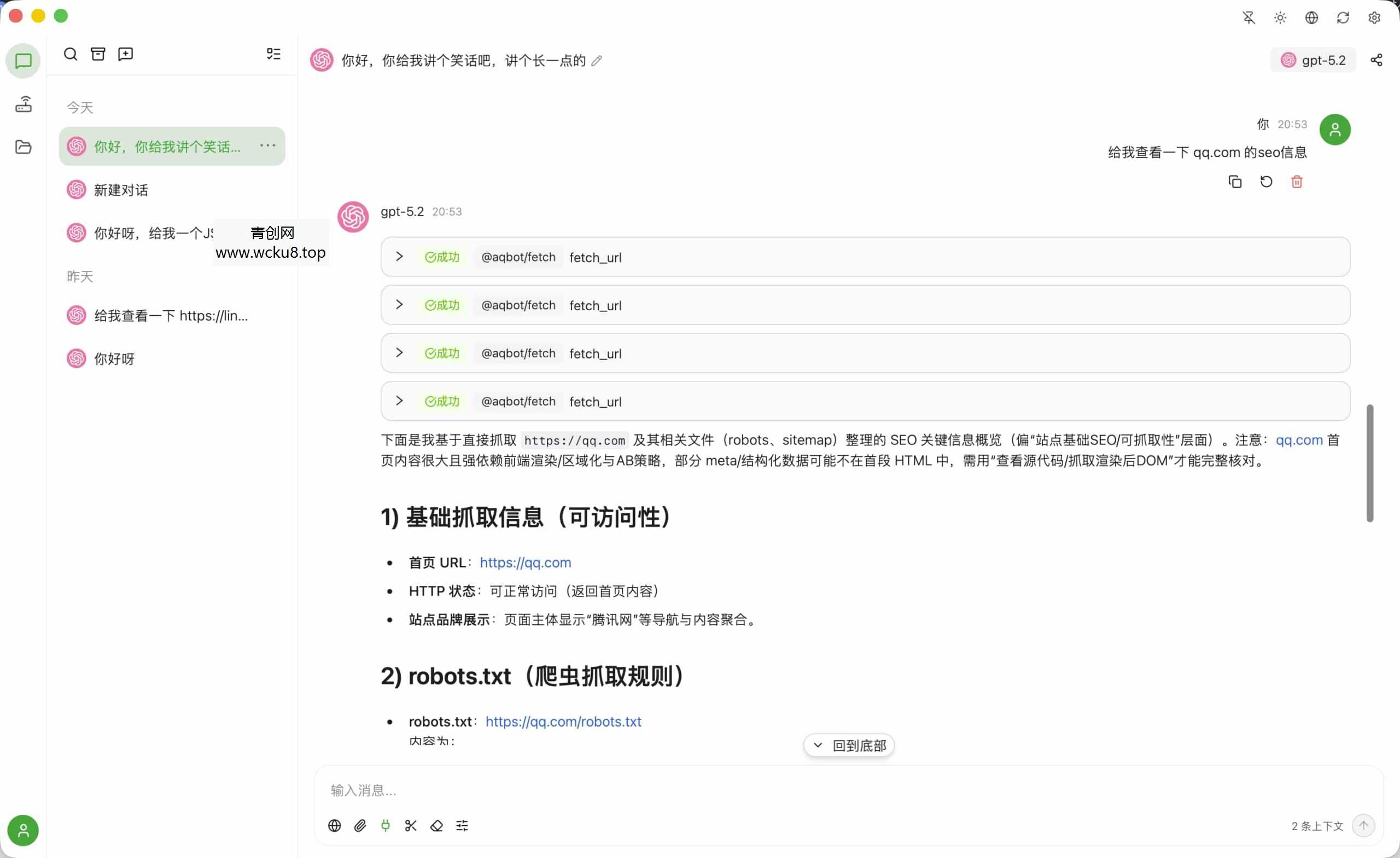Screen dimensions: 1400x858
Task: Open app settings via the gear icon
Action: coord(1374,18)
